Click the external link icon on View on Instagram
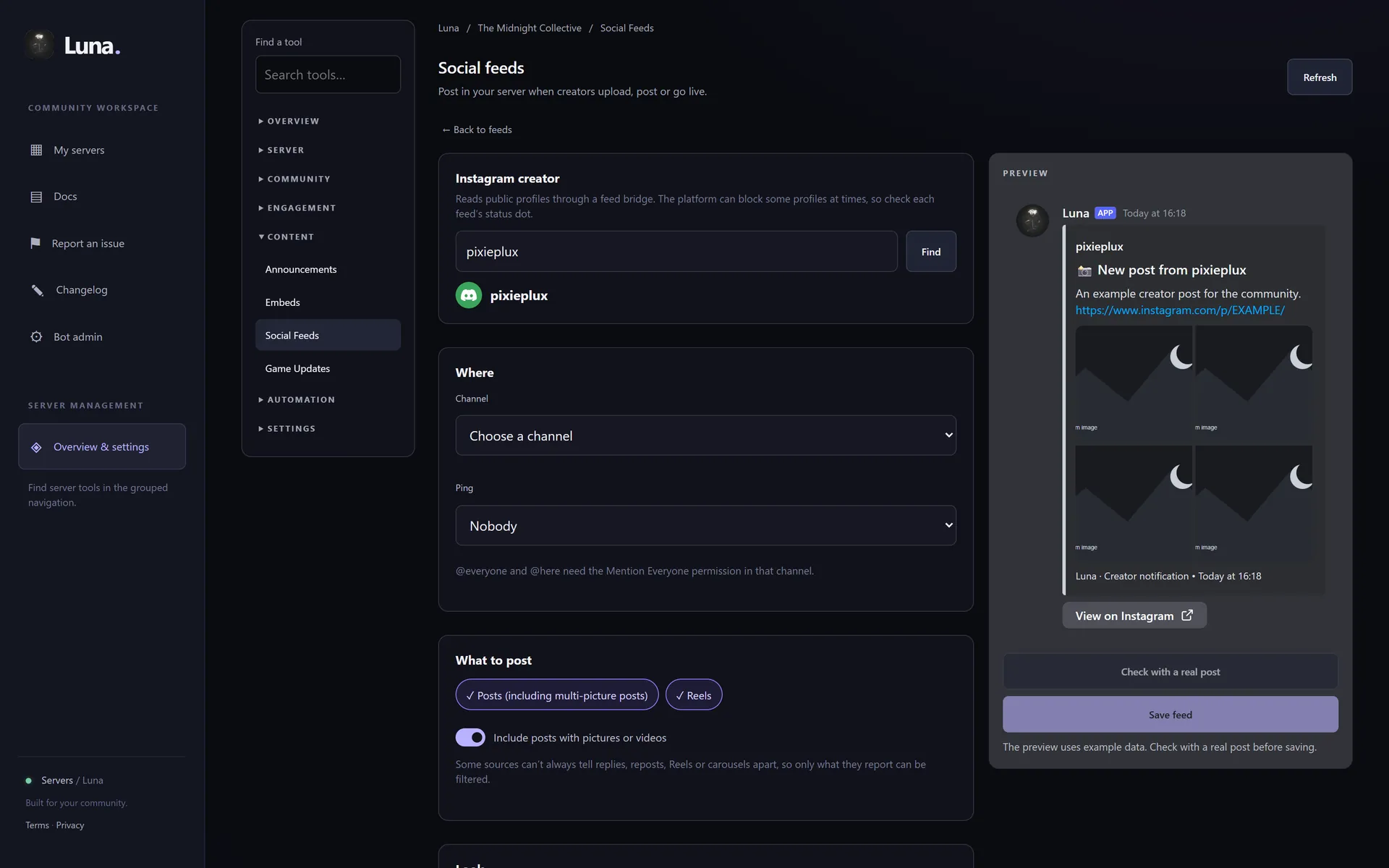 (x=1187, y=615)
